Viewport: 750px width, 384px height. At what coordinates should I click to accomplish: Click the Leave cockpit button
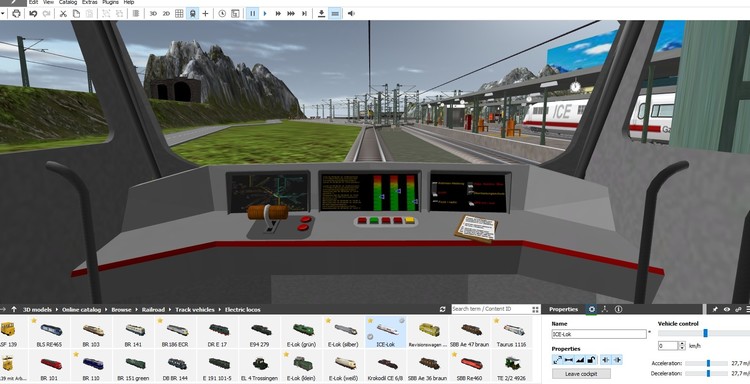tap(581, 373)
